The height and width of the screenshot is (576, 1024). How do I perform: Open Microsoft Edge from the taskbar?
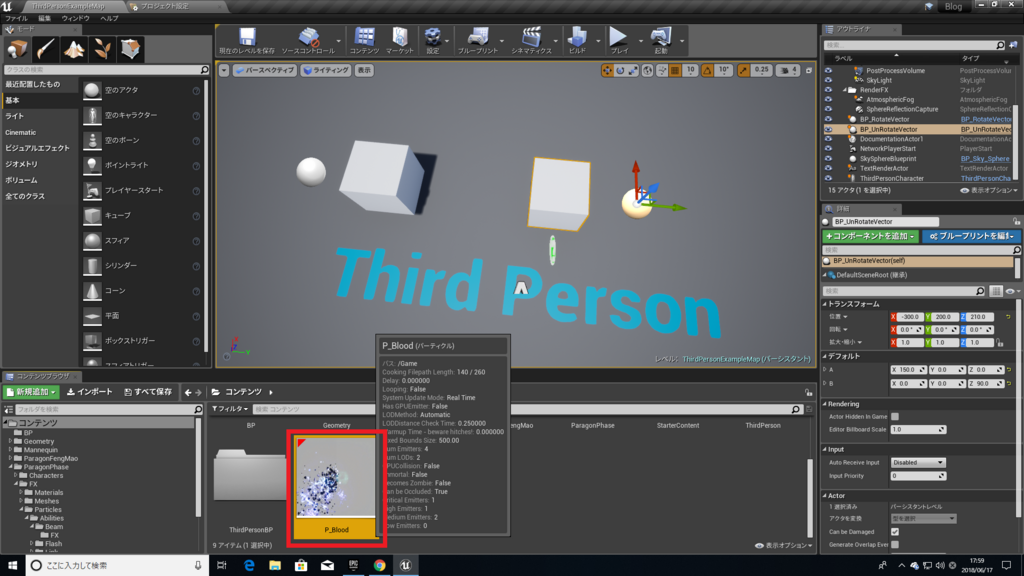click(249, 565)
